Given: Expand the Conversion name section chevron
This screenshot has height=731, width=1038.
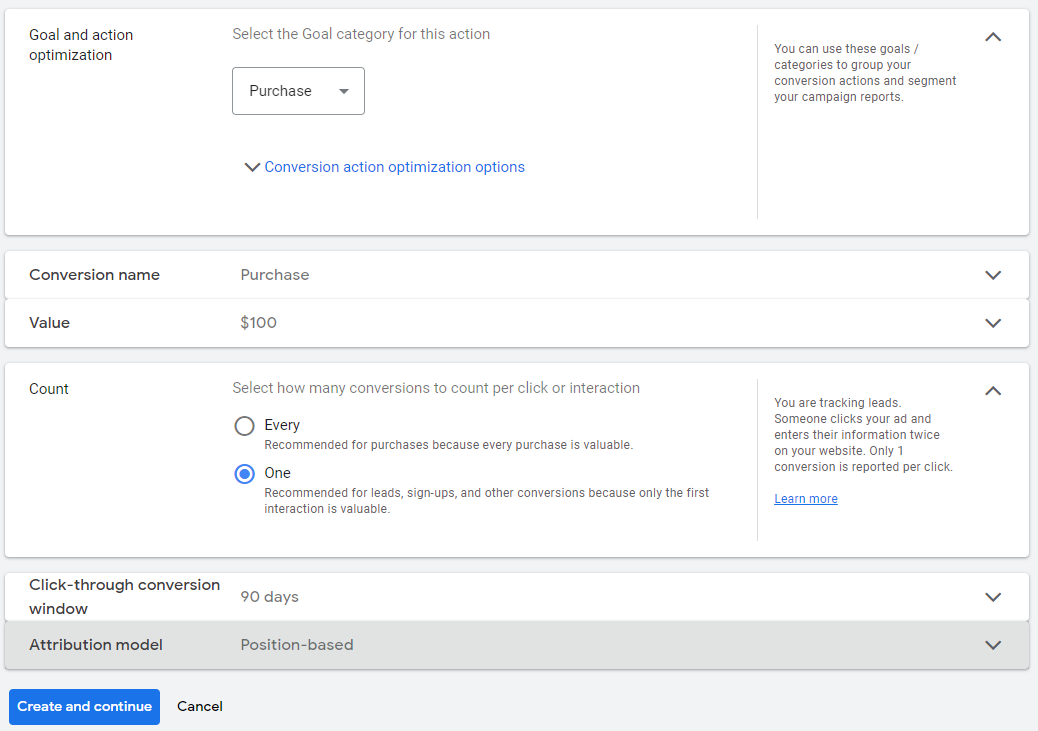Looking at the screenshot, I should pyautogui.click(x=992, y=274).
